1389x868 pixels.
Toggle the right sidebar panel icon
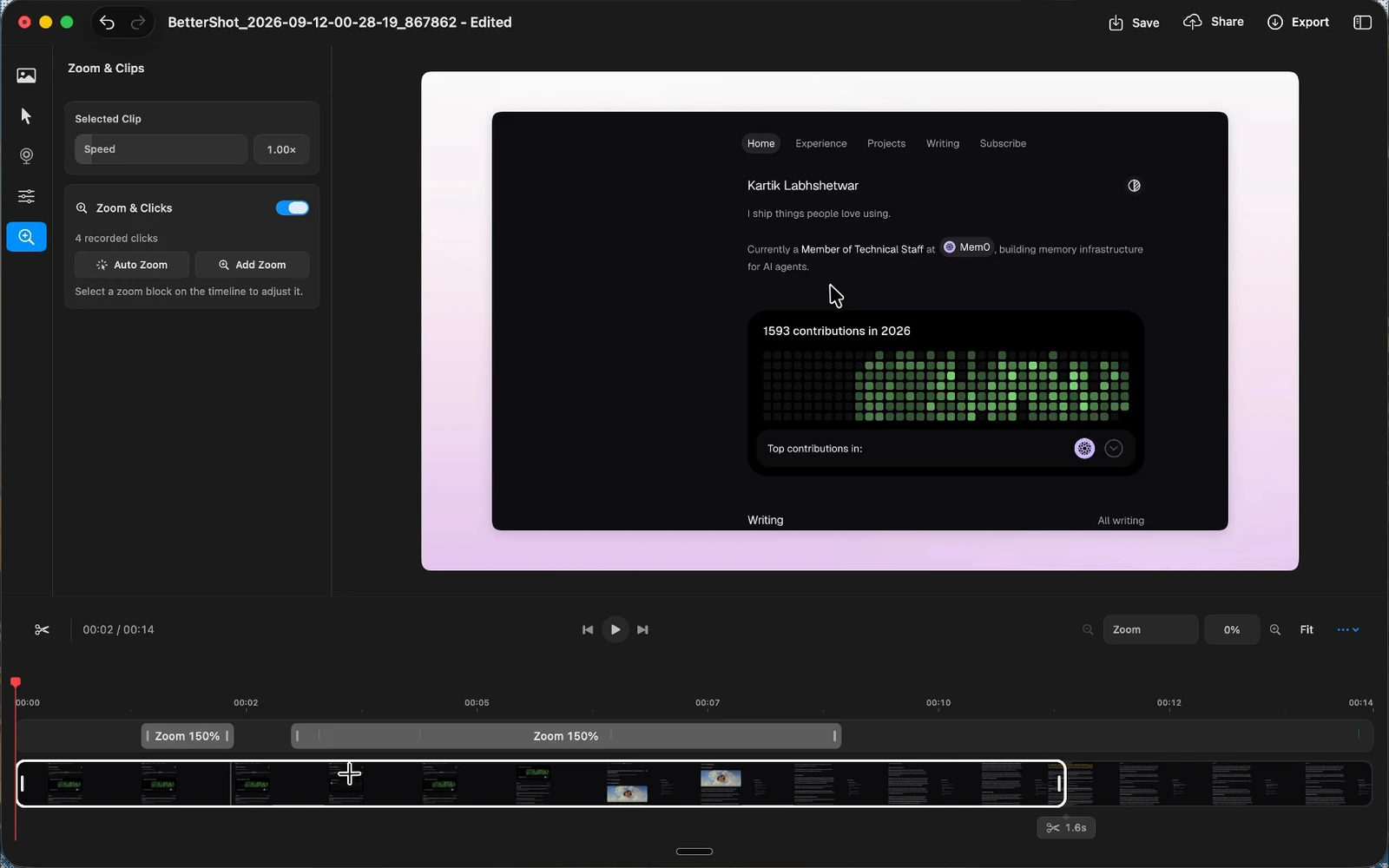(x=1362, y=23)
